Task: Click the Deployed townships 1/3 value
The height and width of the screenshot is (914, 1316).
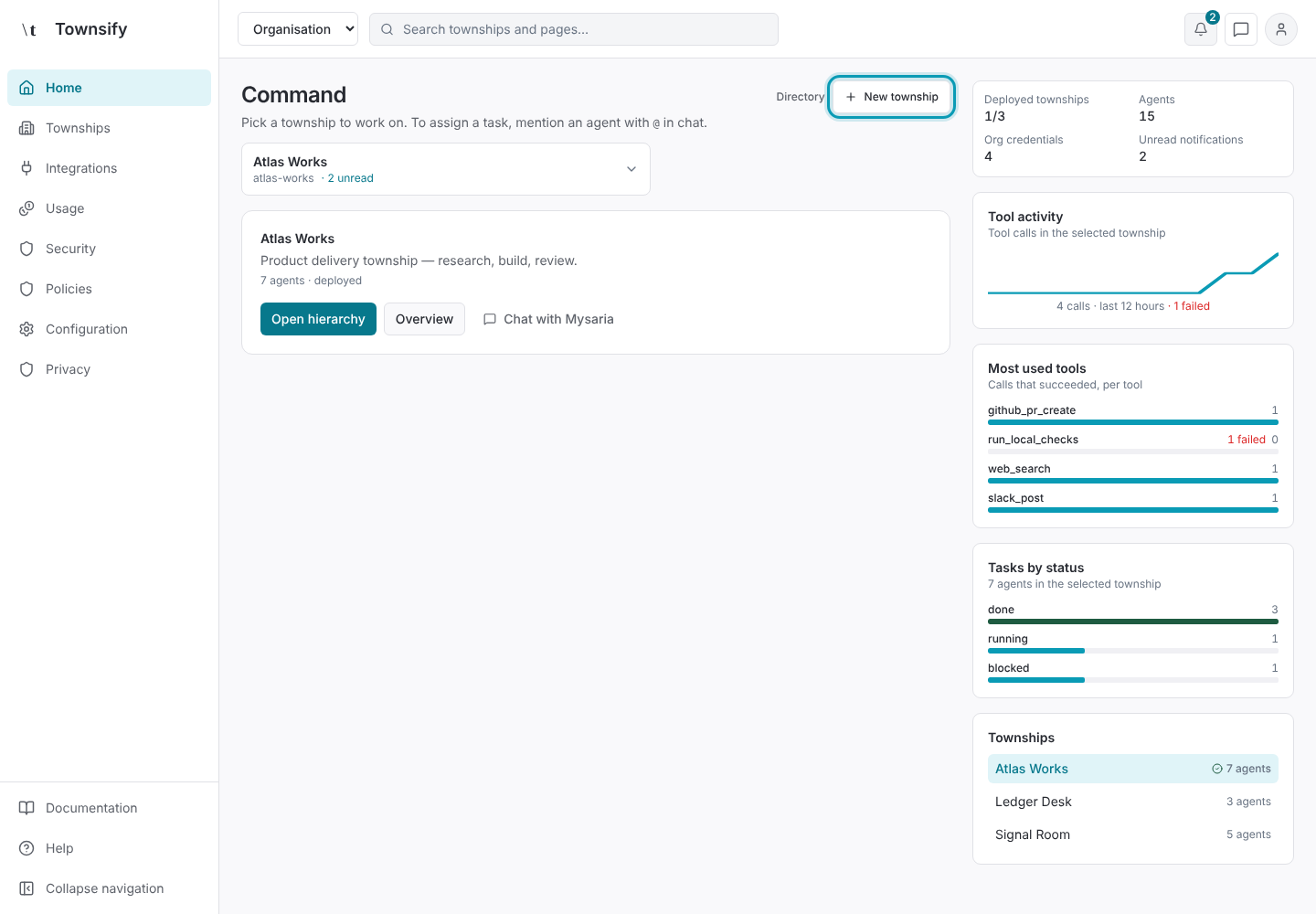Action: pyautogui.click(x=994, y=116)
